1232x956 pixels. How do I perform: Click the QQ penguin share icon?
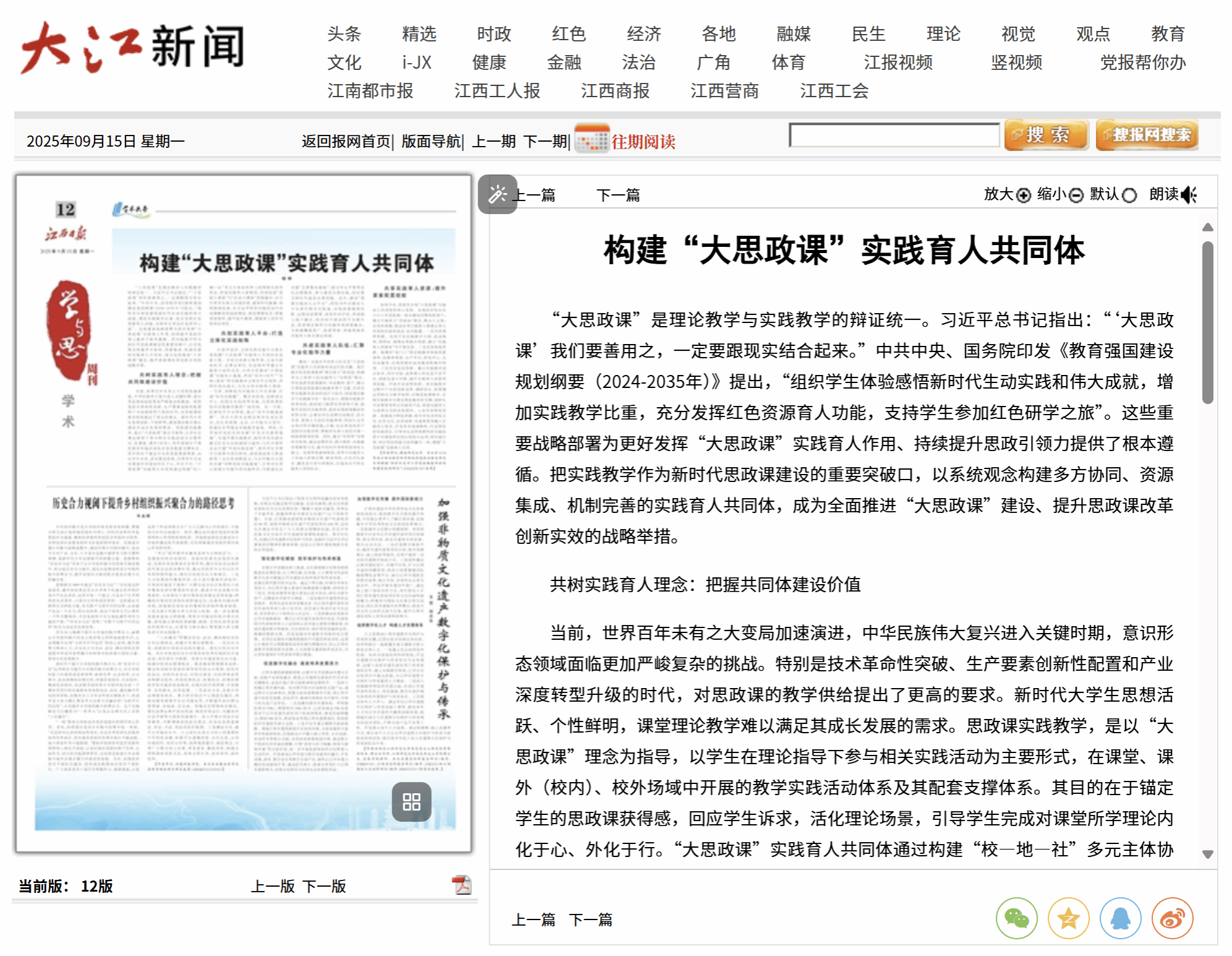click(x=1120, y=918)
